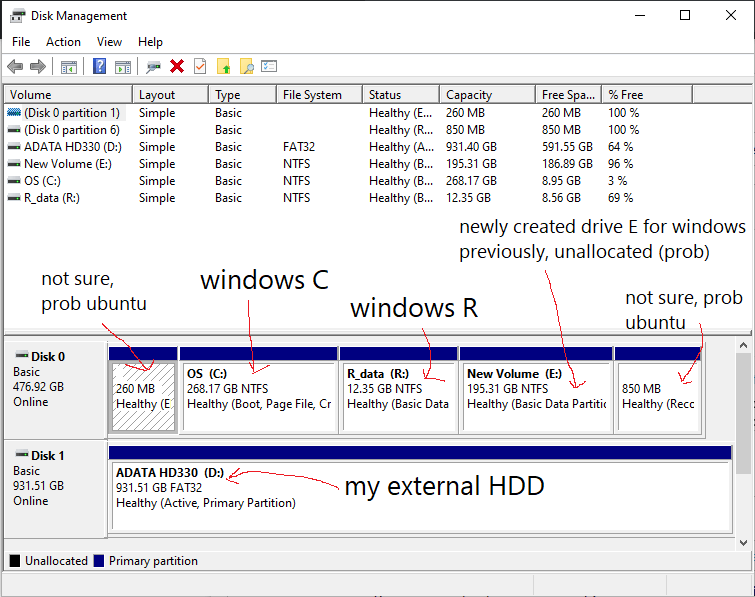The width and height of the screenshot is (755, 597).
Task: Click Disk 0 drive icon in lower pane
Action: coord(22,356)
